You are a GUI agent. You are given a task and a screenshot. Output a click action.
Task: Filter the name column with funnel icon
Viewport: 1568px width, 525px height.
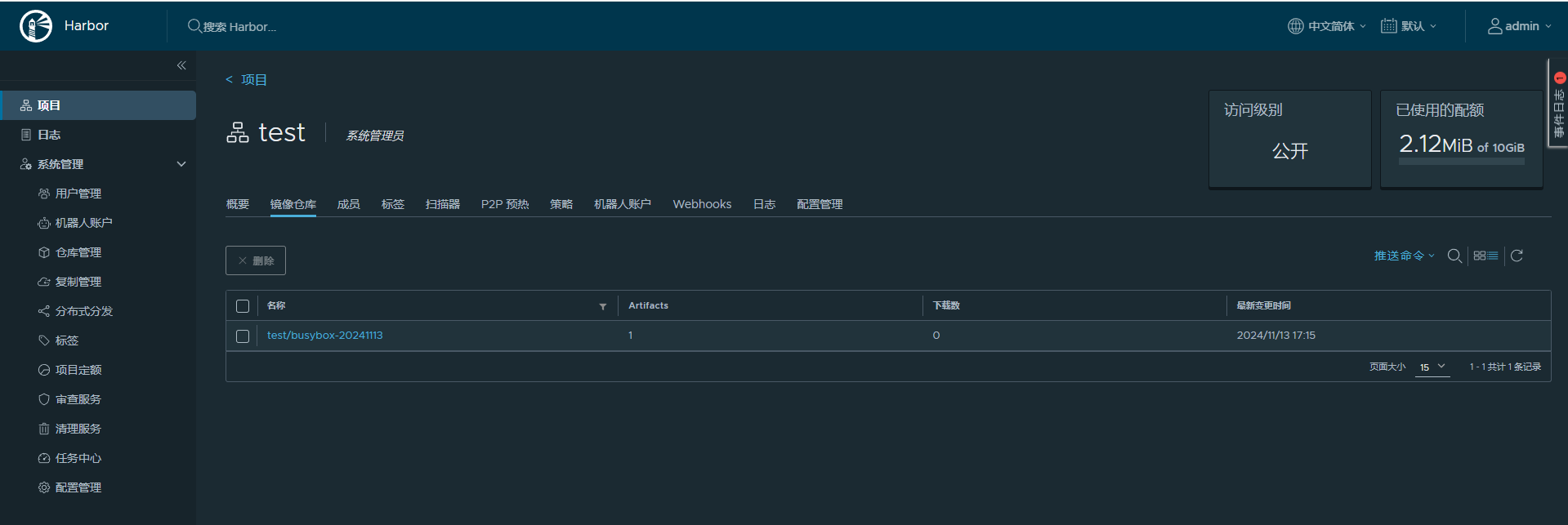pyautogui.click(x=603, y=306)
